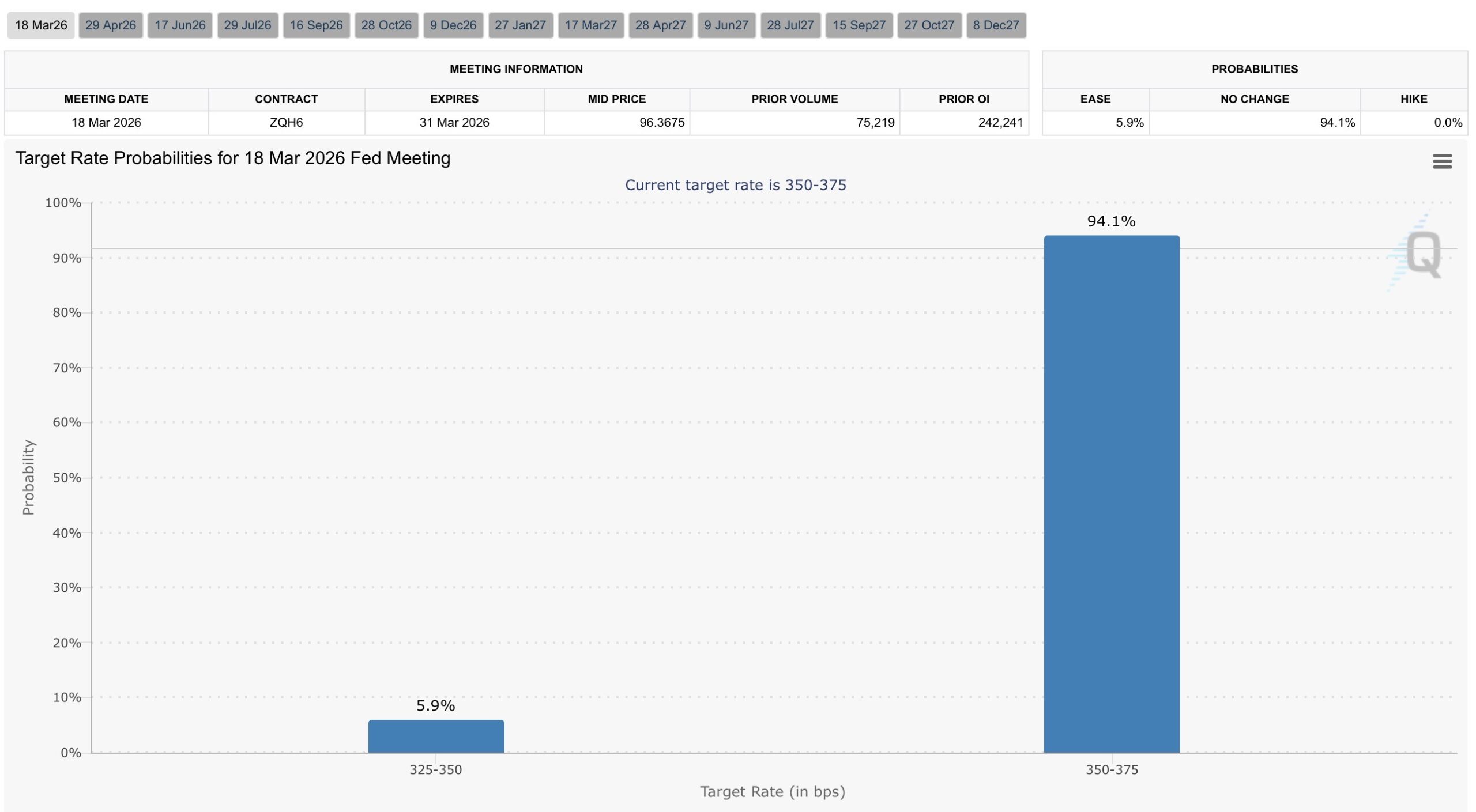Image resolution: width=1476 pixels, height=812 pixels.
Task: Click the MEETING DATE column header
Action: click(x=107, y=99)
